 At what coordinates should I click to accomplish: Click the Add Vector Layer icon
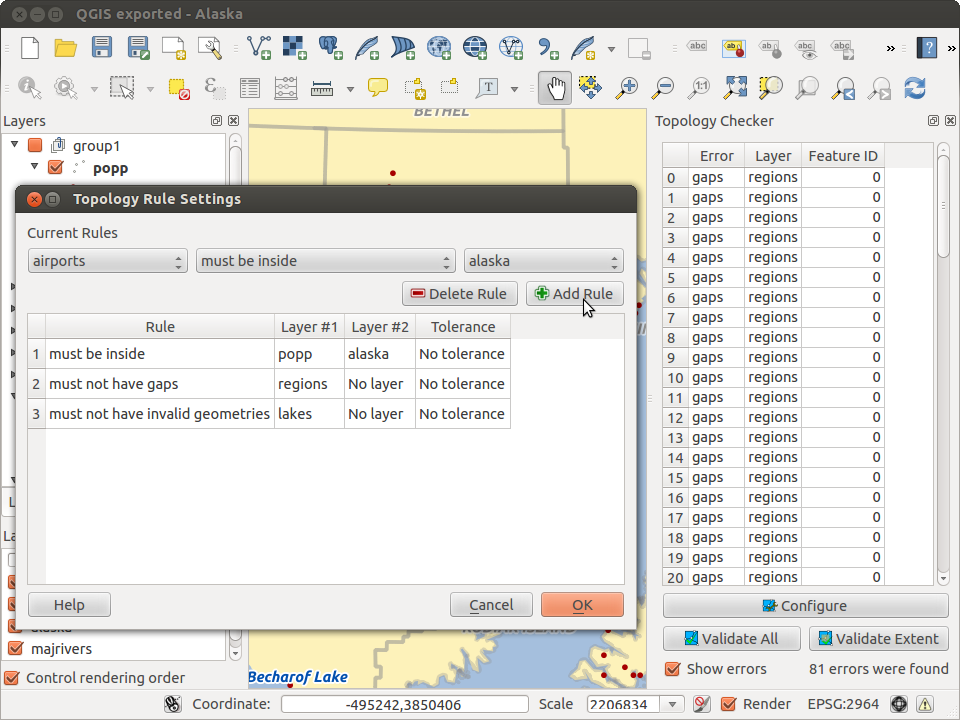coord(259,48)
